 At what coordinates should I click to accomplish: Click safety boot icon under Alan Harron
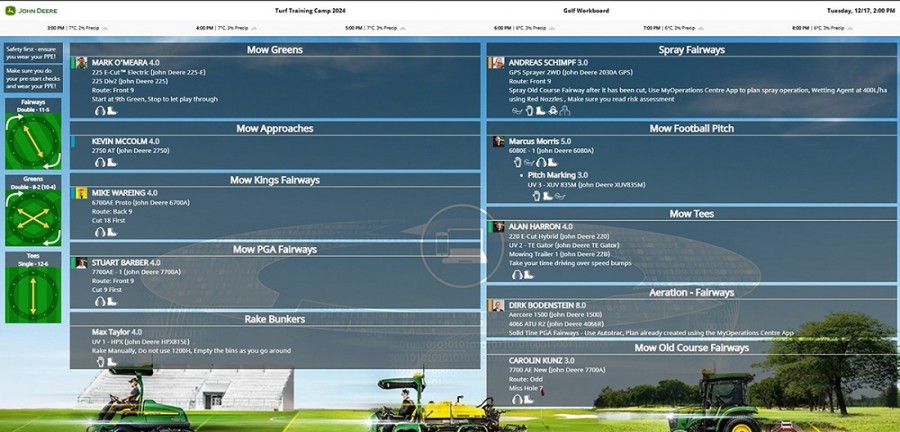click(529, 275)
